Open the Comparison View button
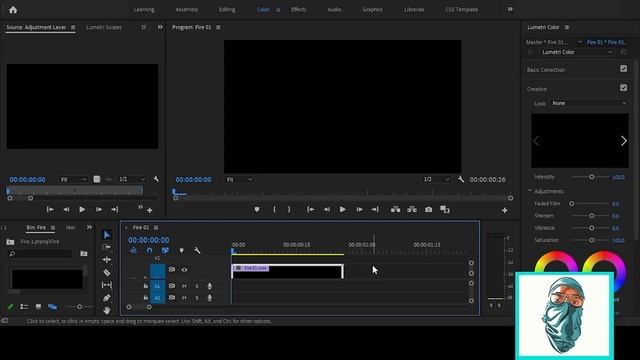640x360 pixels. (x=445, y=209)
